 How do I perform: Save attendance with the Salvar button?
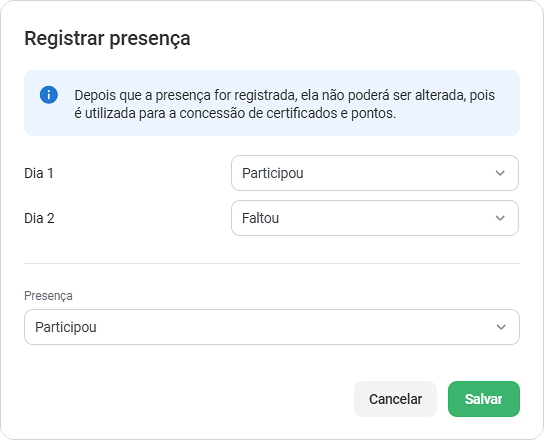tap(484, 399)
